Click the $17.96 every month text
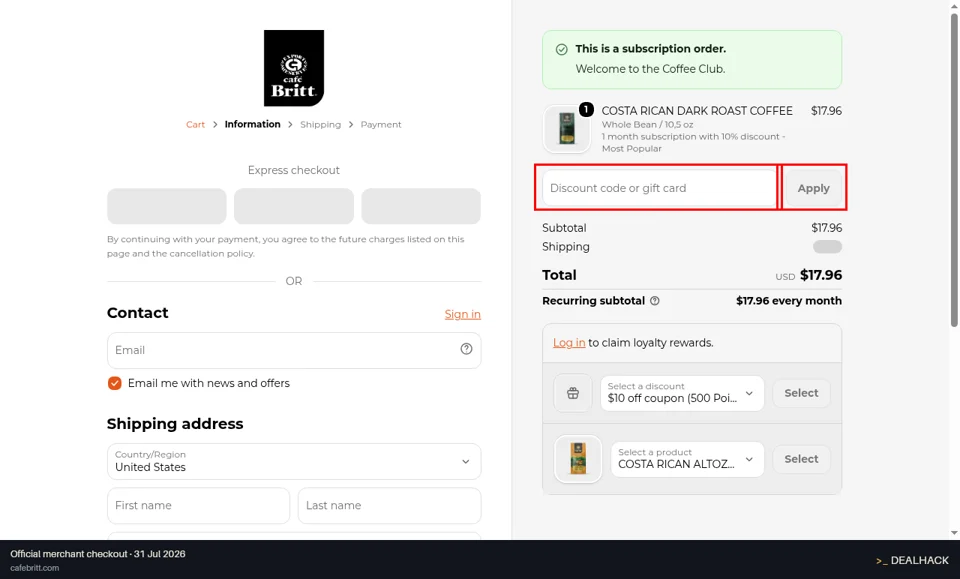Image resolution: width=960 pixels, height=579 pixels. [x=789, y=301]
